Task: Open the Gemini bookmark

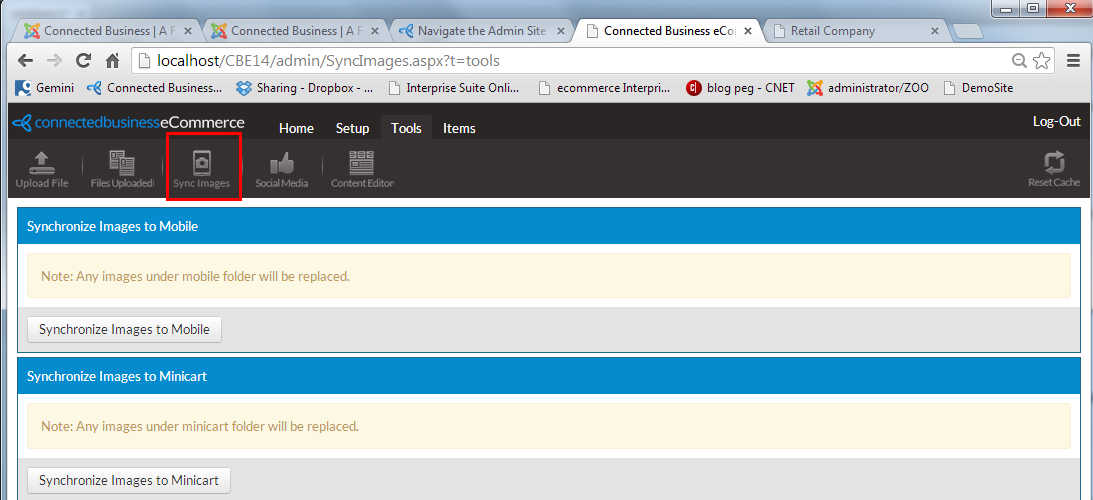Action: click(x=44, y=88)
